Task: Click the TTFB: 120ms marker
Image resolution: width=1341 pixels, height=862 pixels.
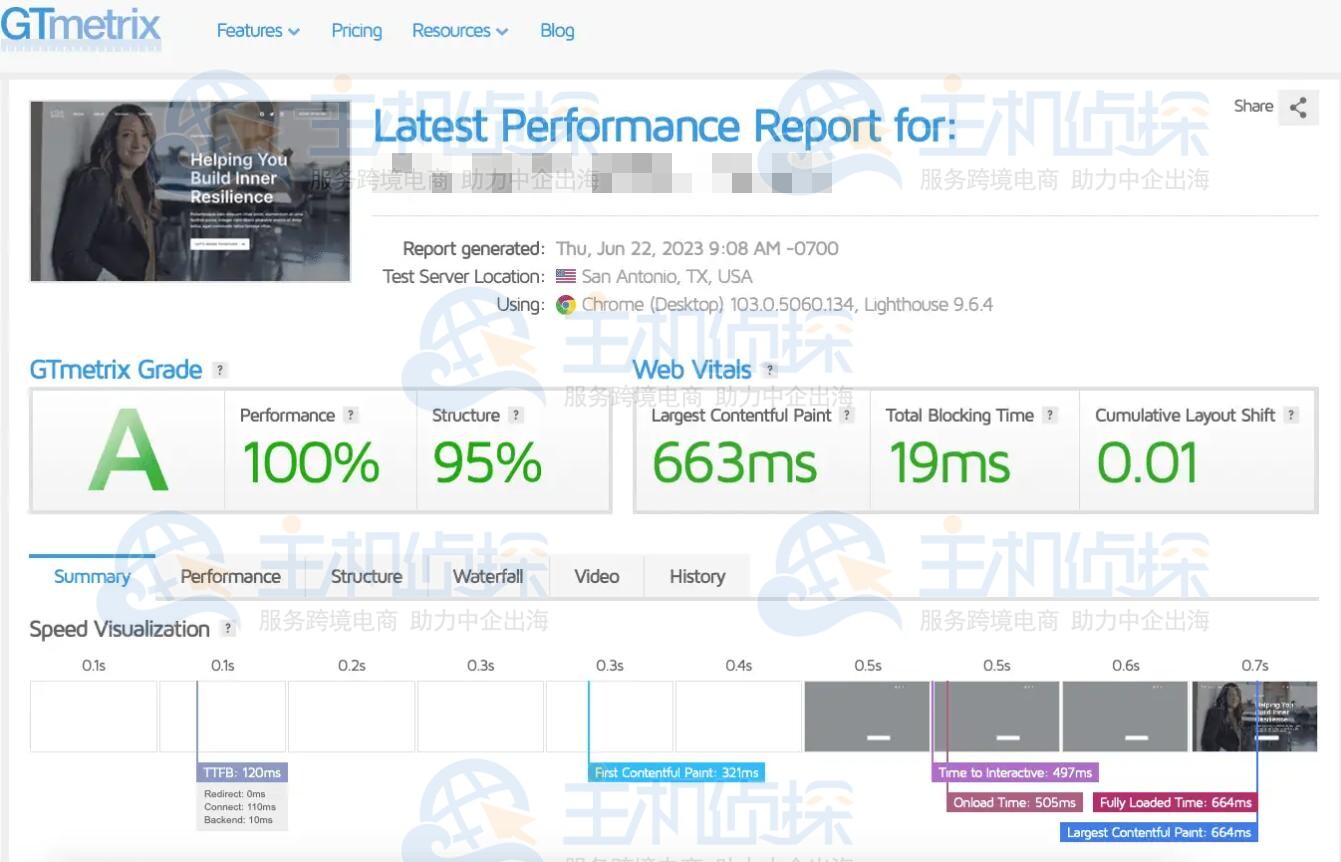Action: [x=242, y=773]
